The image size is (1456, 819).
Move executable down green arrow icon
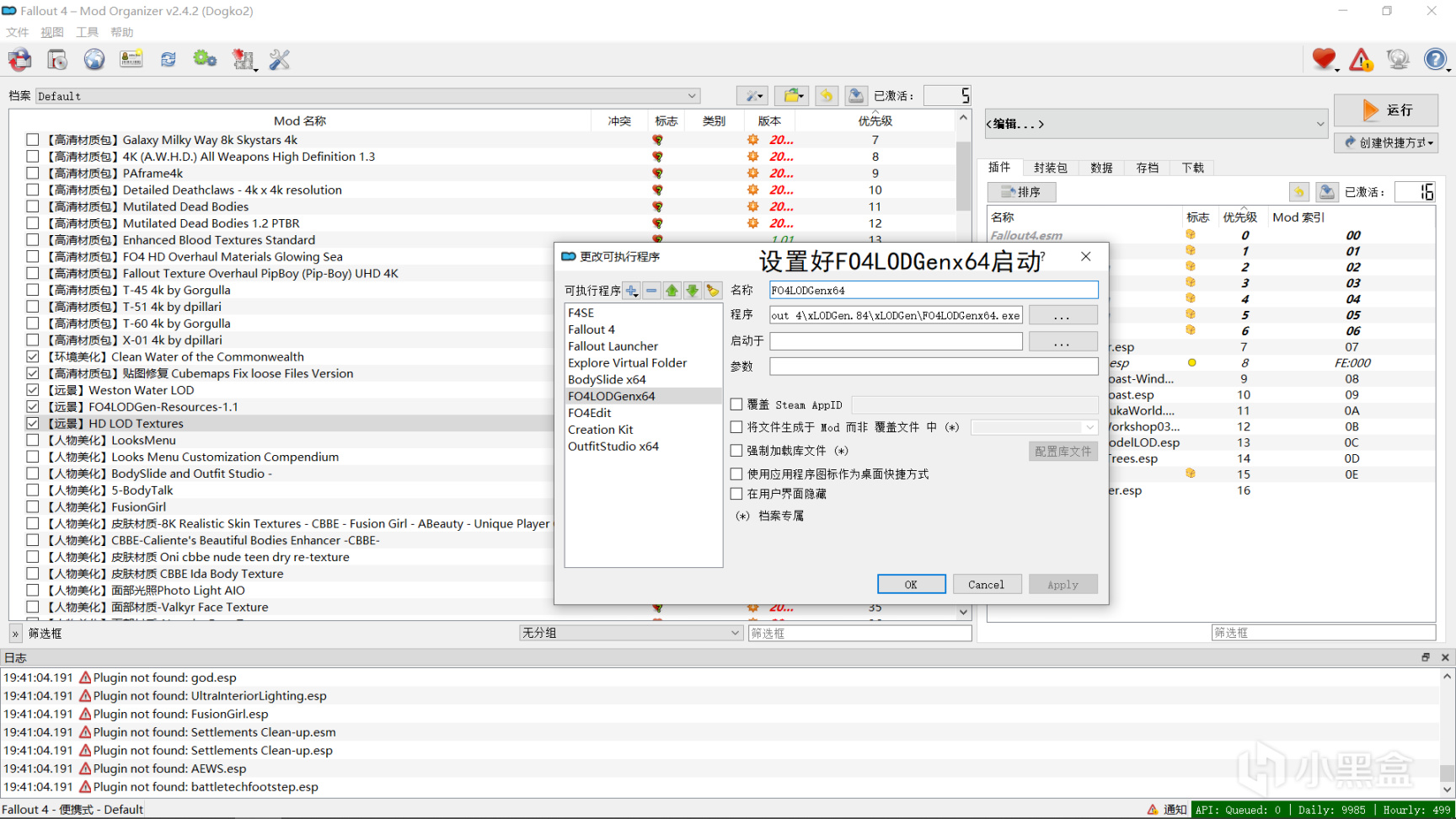(x=692, y=291)
